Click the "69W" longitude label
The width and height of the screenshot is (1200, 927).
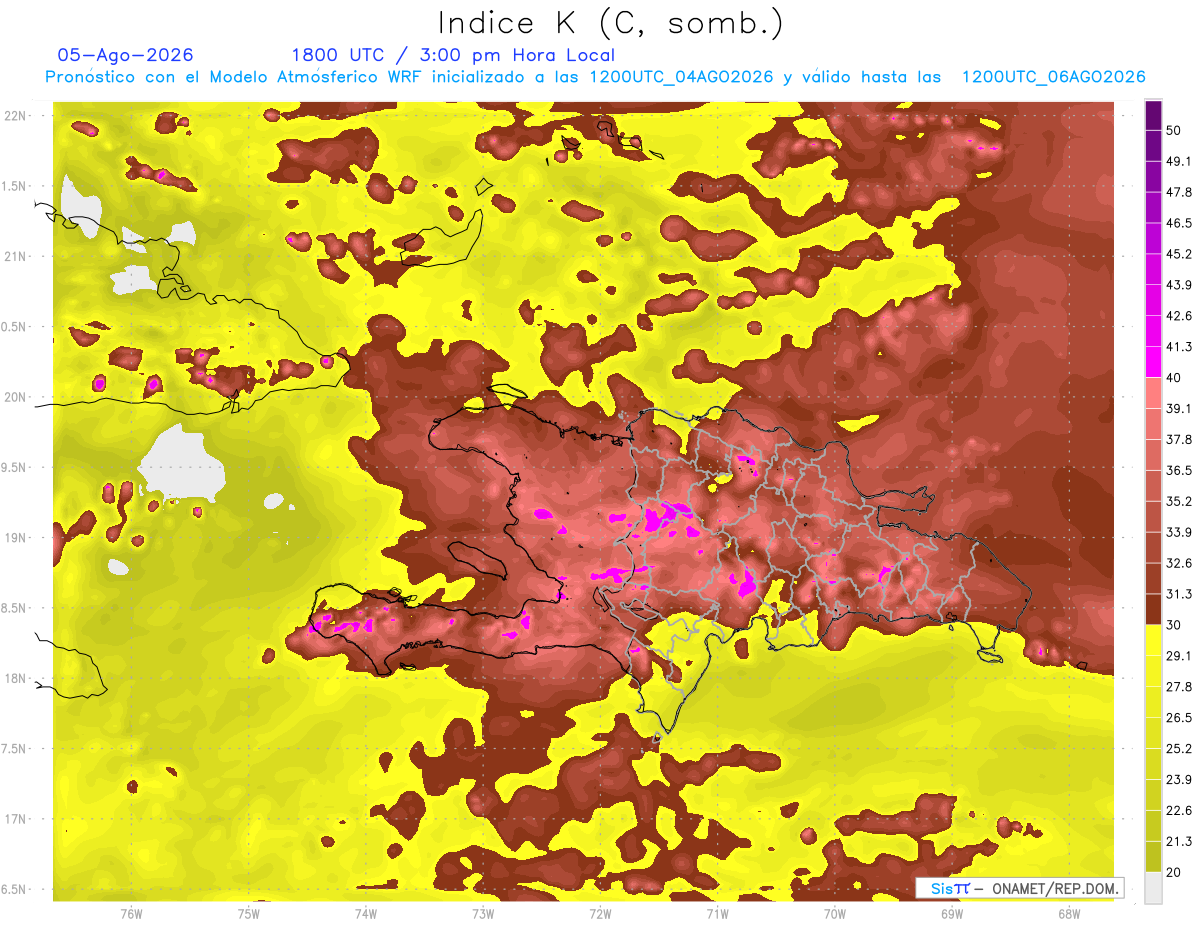point(952,913)
